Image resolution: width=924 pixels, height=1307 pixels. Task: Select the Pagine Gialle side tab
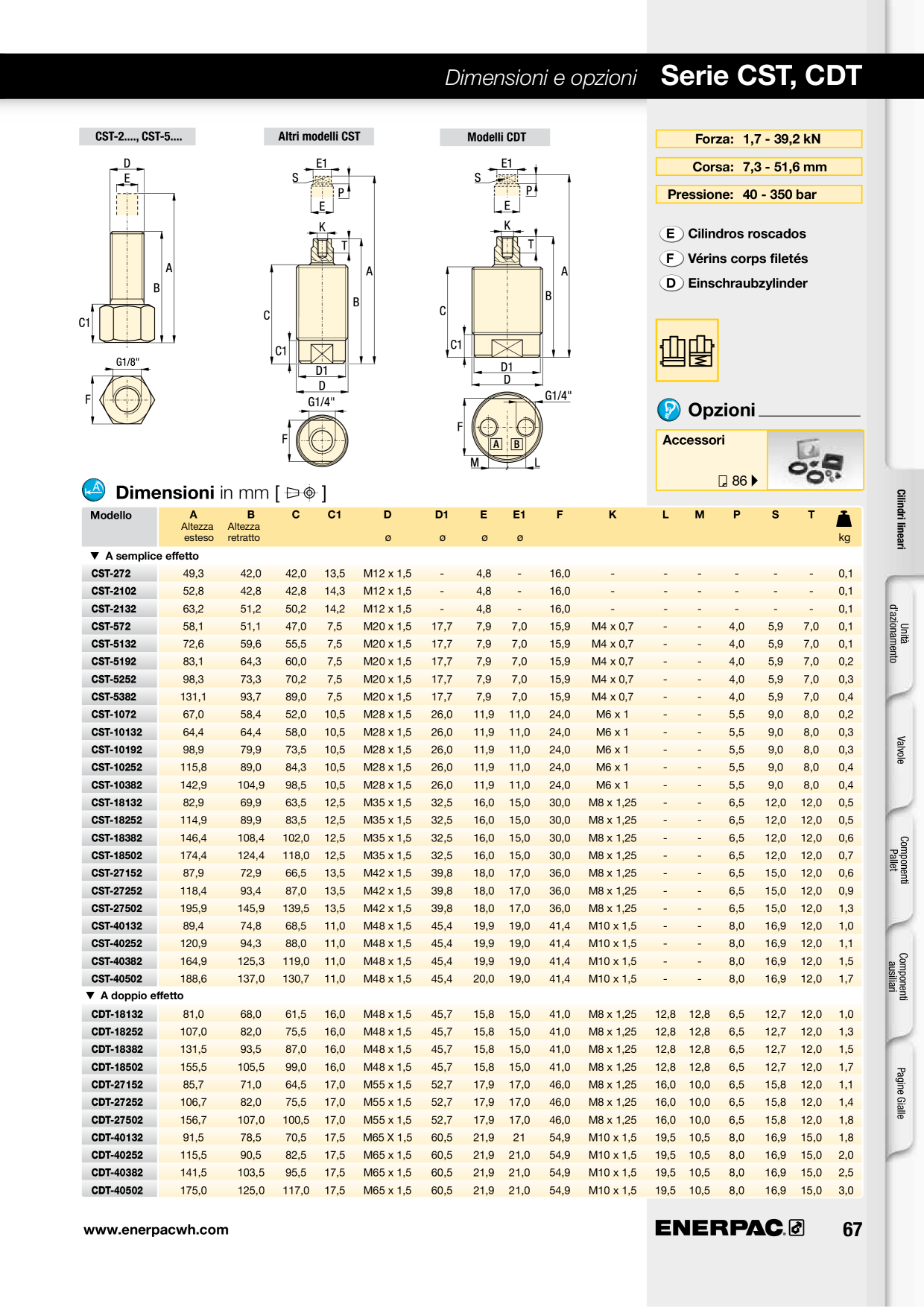pyautogui.click(x=900, y=1093)
